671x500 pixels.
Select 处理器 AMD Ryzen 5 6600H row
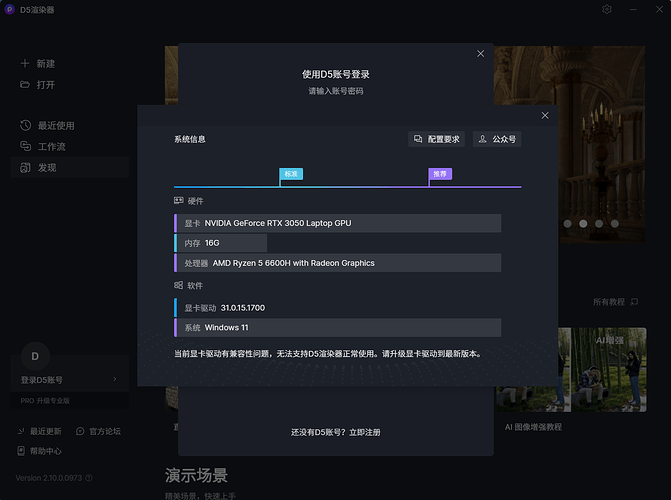[x=338, y=263]
